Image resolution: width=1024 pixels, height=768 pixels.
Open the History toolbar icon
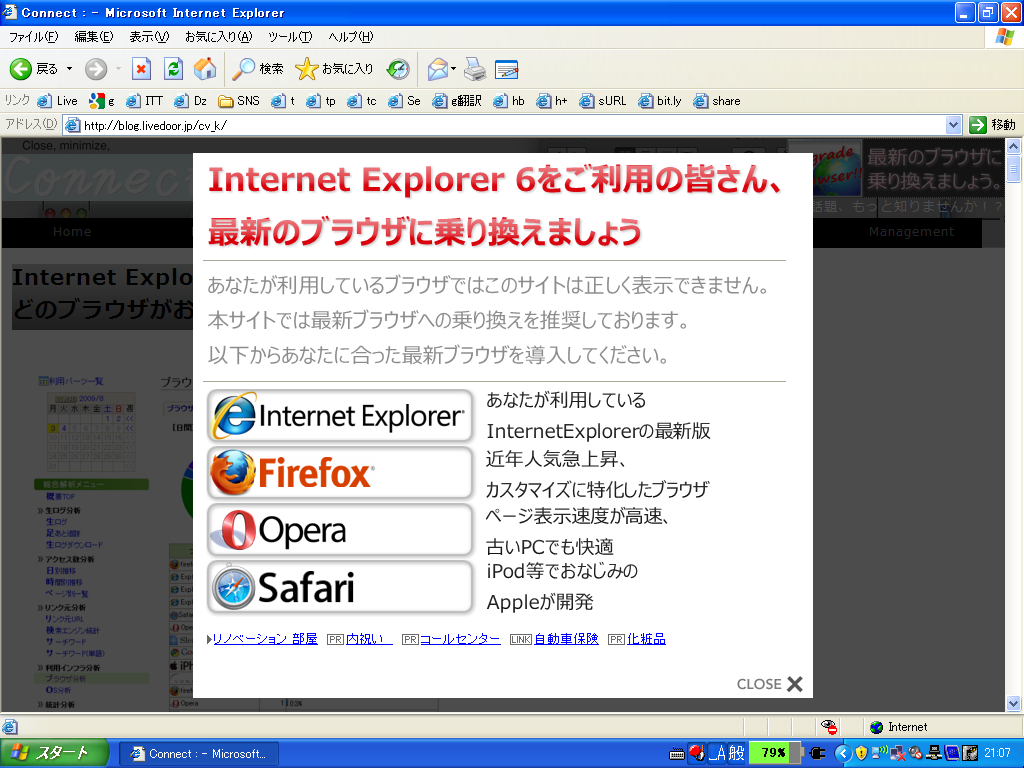click(x=398, y=69)
